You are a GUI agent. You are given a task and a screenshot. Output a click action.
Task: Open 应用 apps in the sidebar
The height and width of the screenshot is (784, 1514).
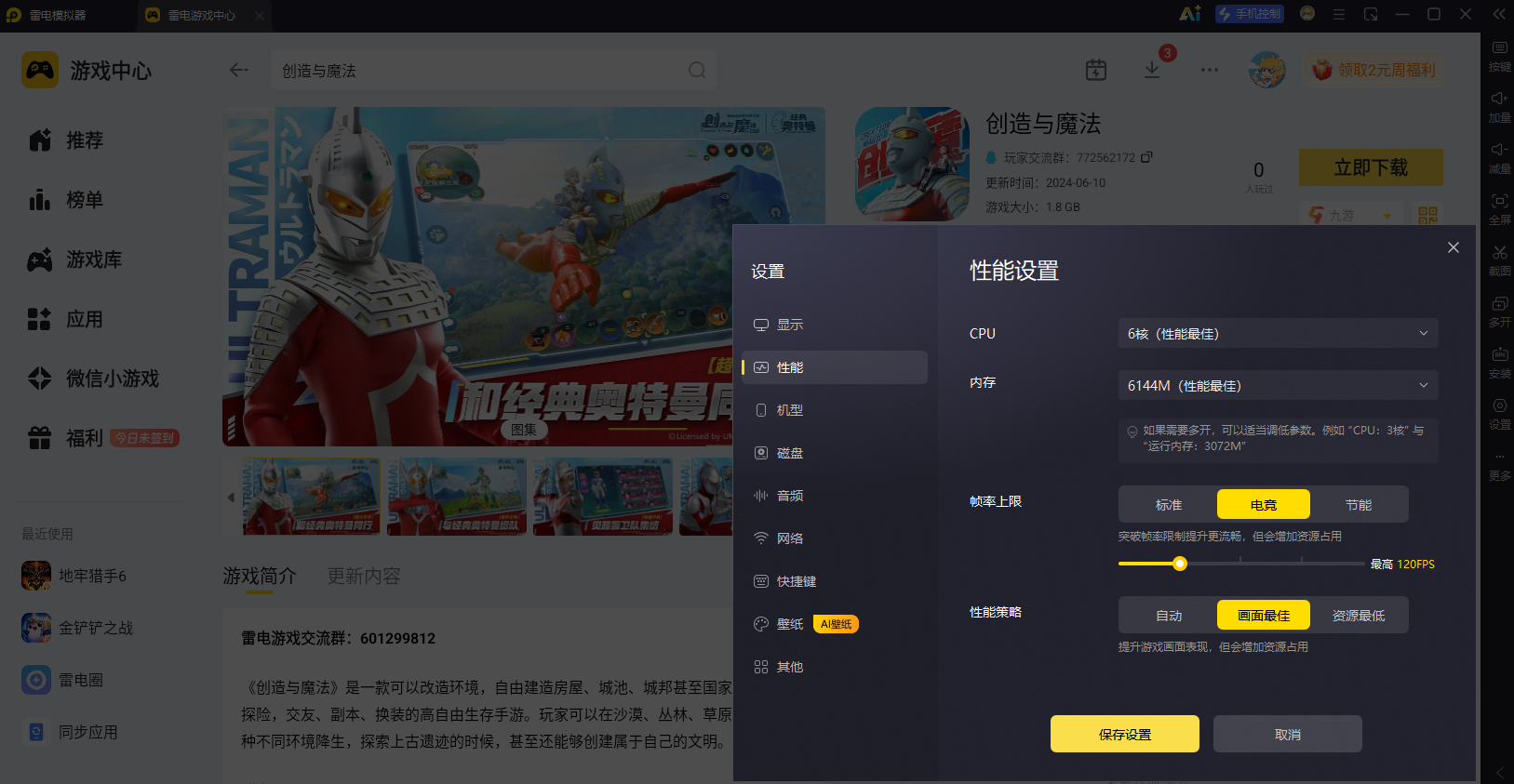66,319
